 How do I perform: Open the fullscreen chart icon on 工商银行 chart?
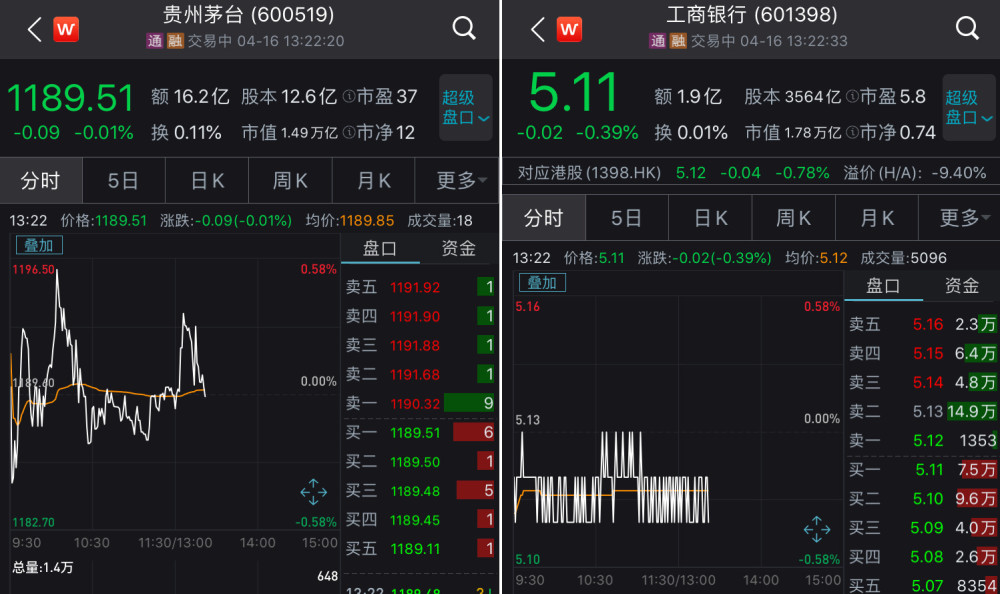(x=816, y=530)
